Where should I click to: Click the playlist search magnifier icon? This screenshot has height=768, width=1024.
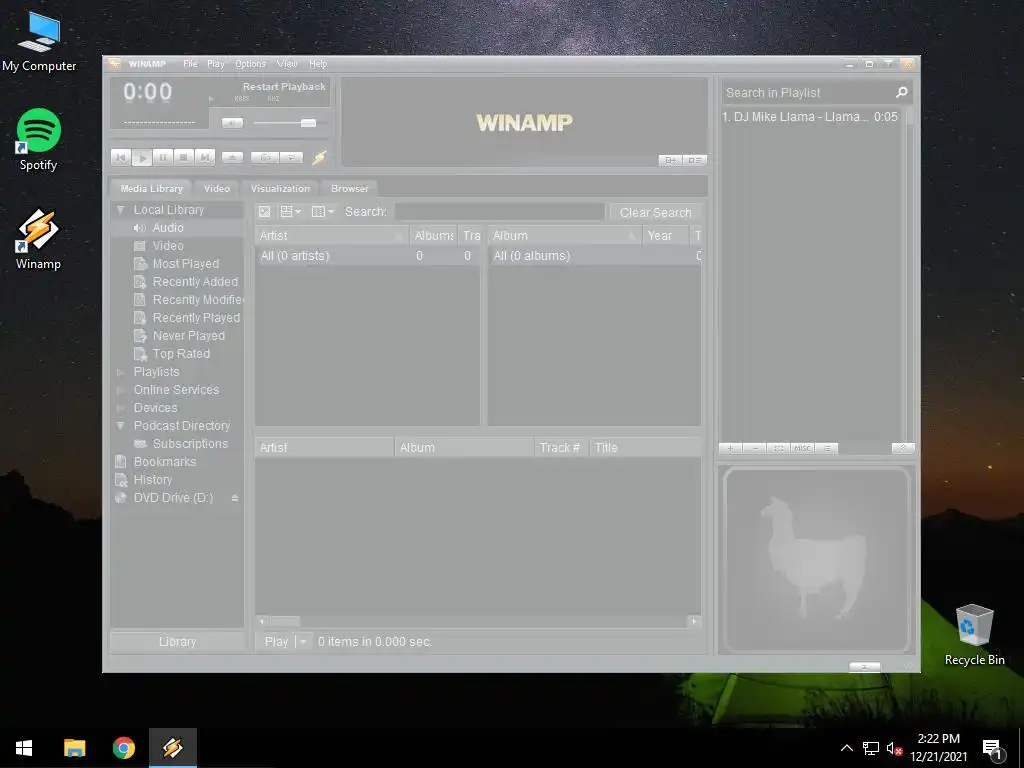pos(902,93)
